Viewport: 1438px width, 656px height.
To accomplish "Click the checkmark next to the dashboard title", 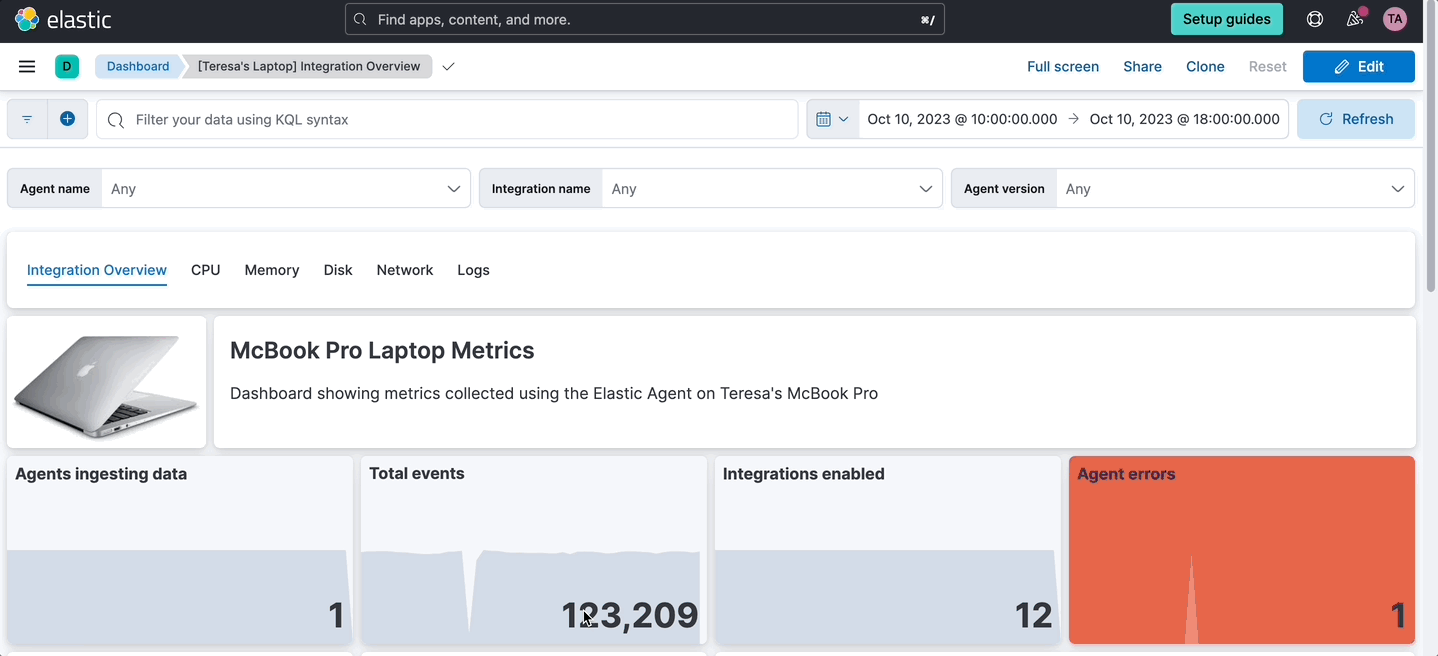I will pos(447,66).
